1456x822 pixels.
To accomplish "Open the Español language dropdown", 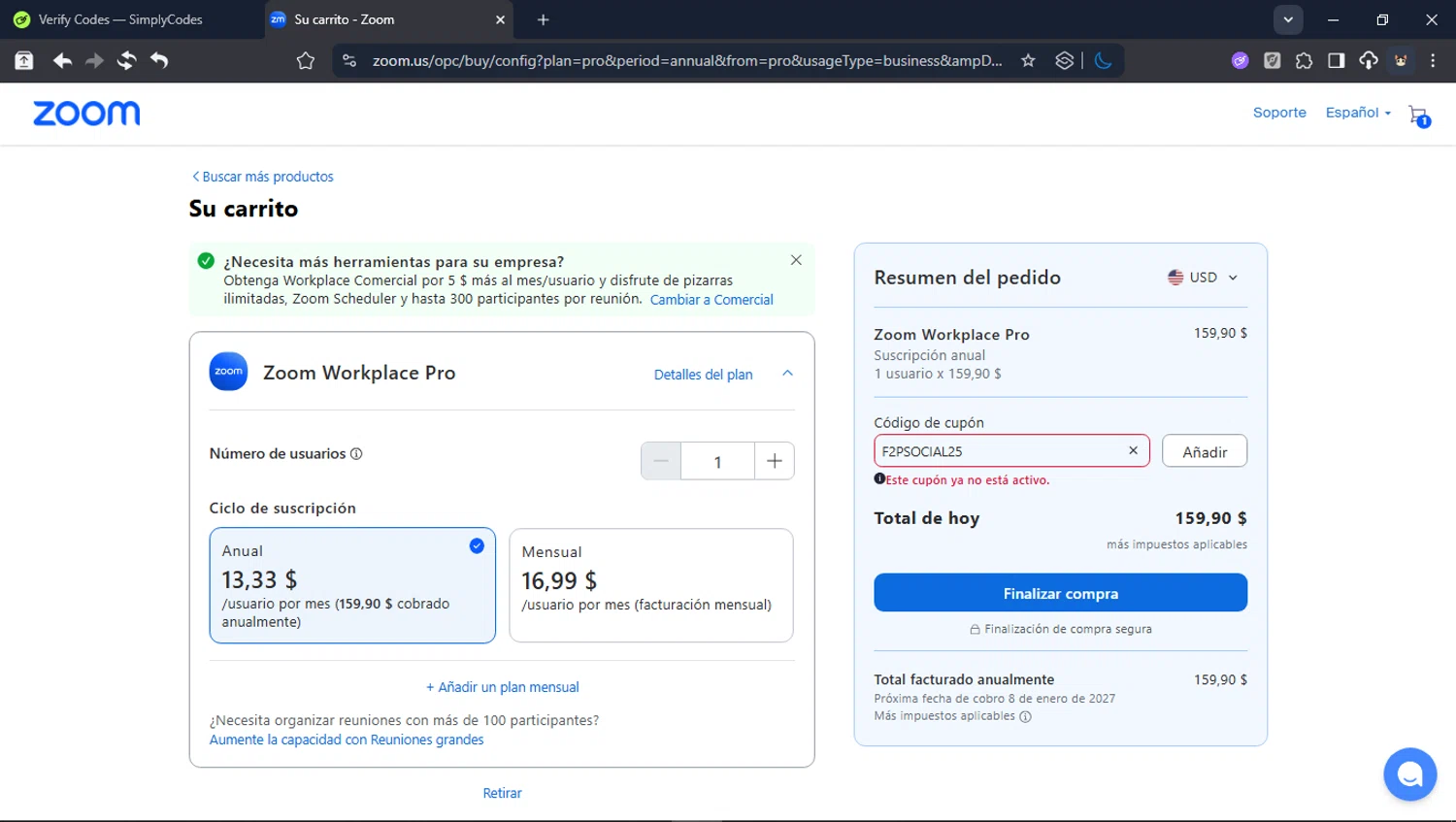I will pyautogui.click(x=1358, y=113).
